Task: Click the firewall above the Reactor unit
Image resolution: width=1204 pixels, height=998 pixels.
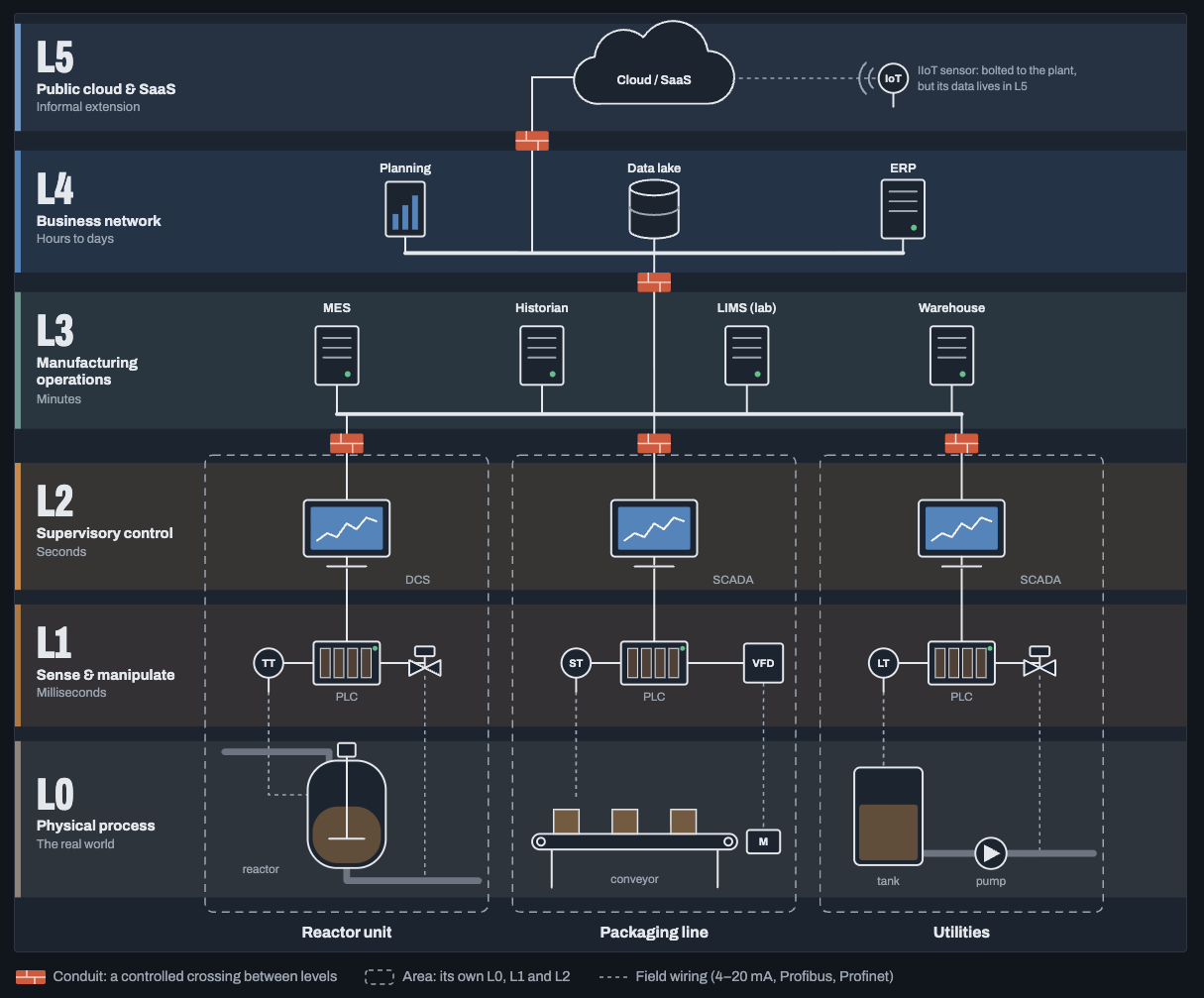Action: click(x=347, y=443)
